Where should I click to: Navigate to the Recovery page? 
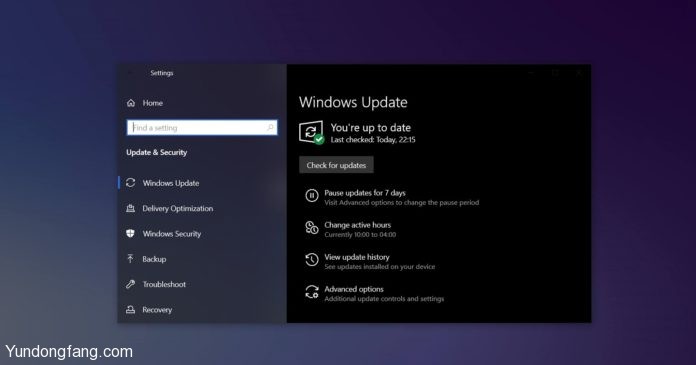[157, 309]
